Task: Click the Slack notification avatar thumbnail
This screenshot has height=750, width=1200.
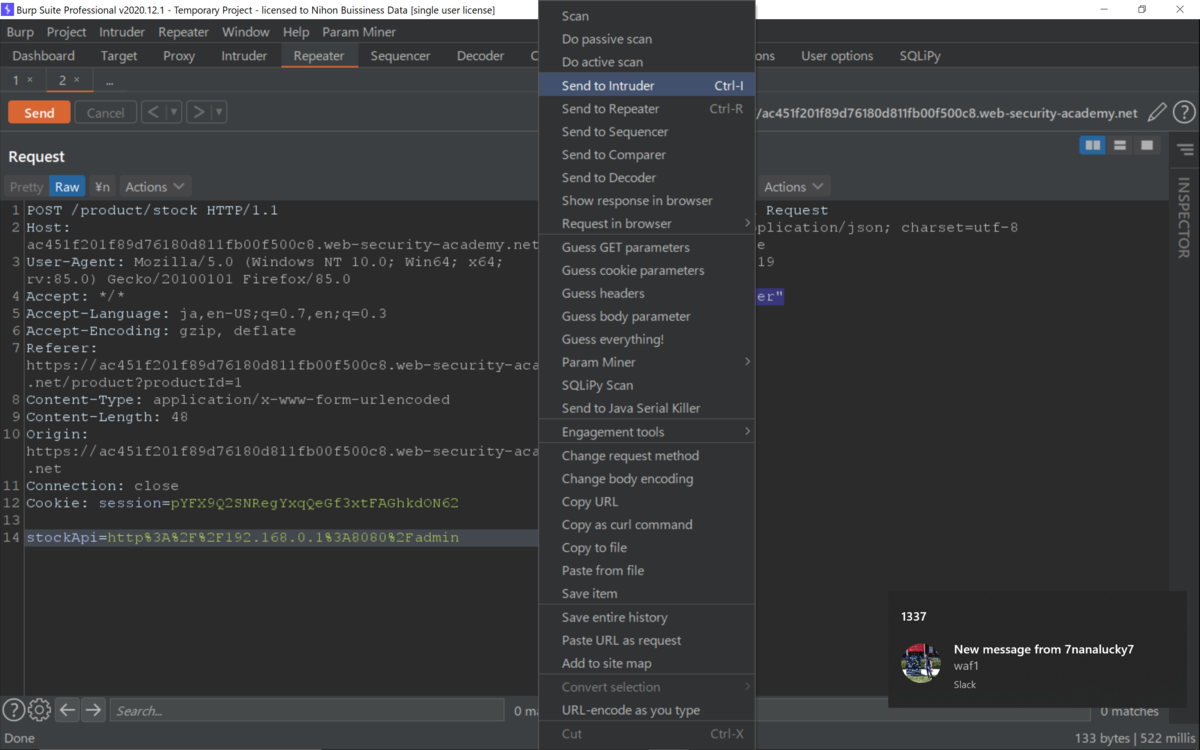Action: point(921,663)
